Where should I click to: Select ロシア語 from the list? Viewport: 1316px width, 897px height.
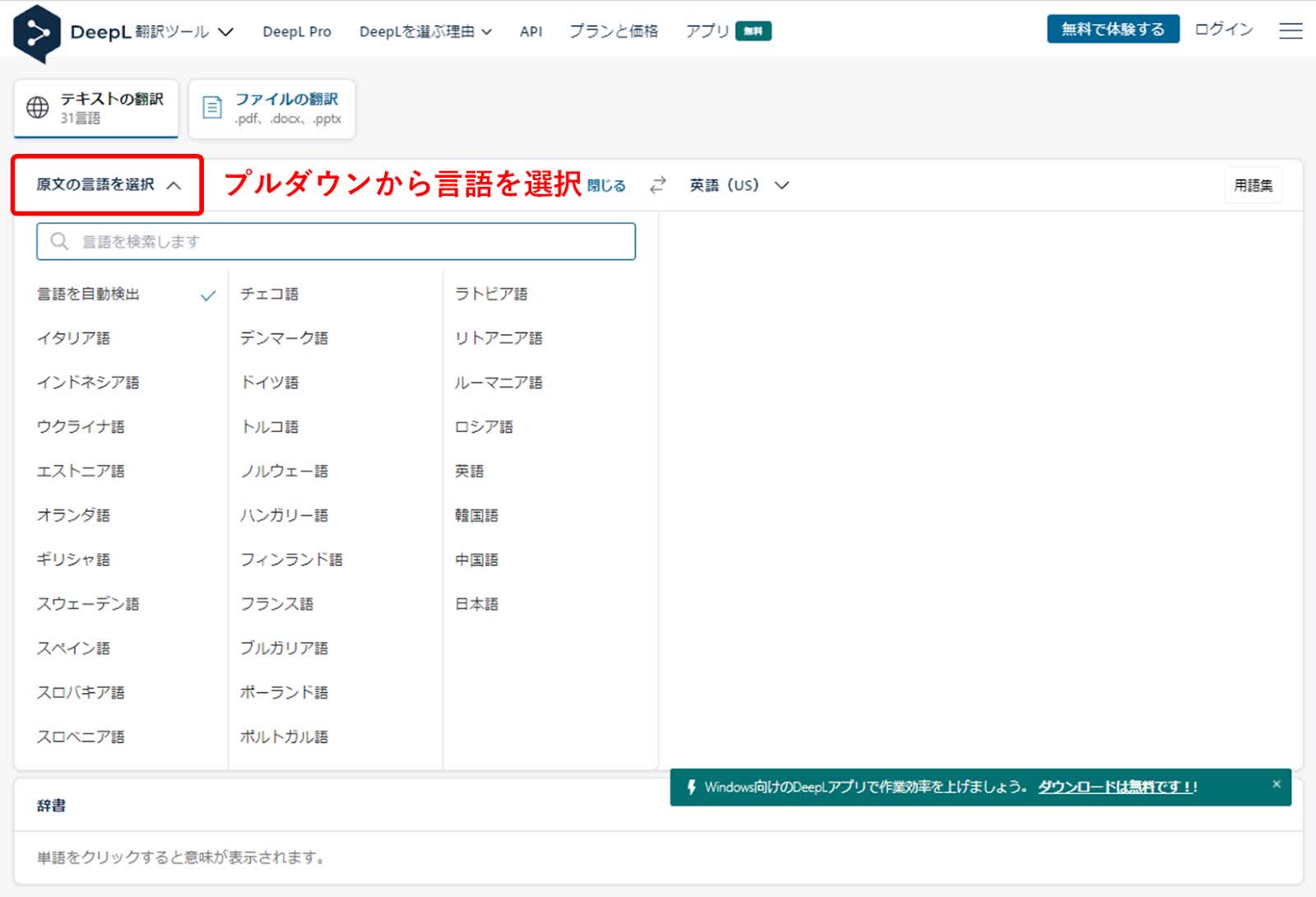click(484, 427)
